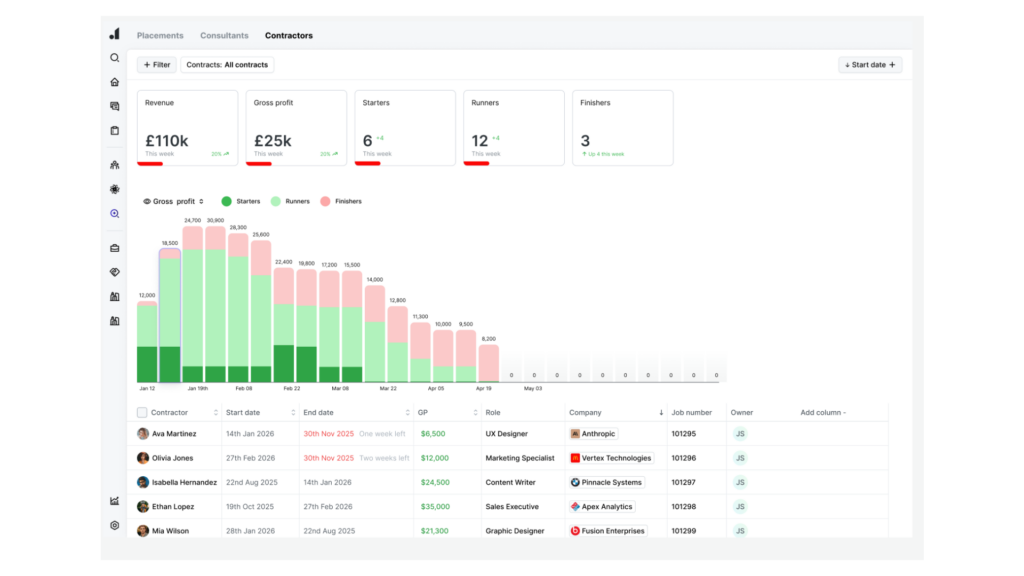Click Ethan Lopez's avatar
Viewport: 1024px width, 576px height.
pyautogui.click(x=142, y=506)
